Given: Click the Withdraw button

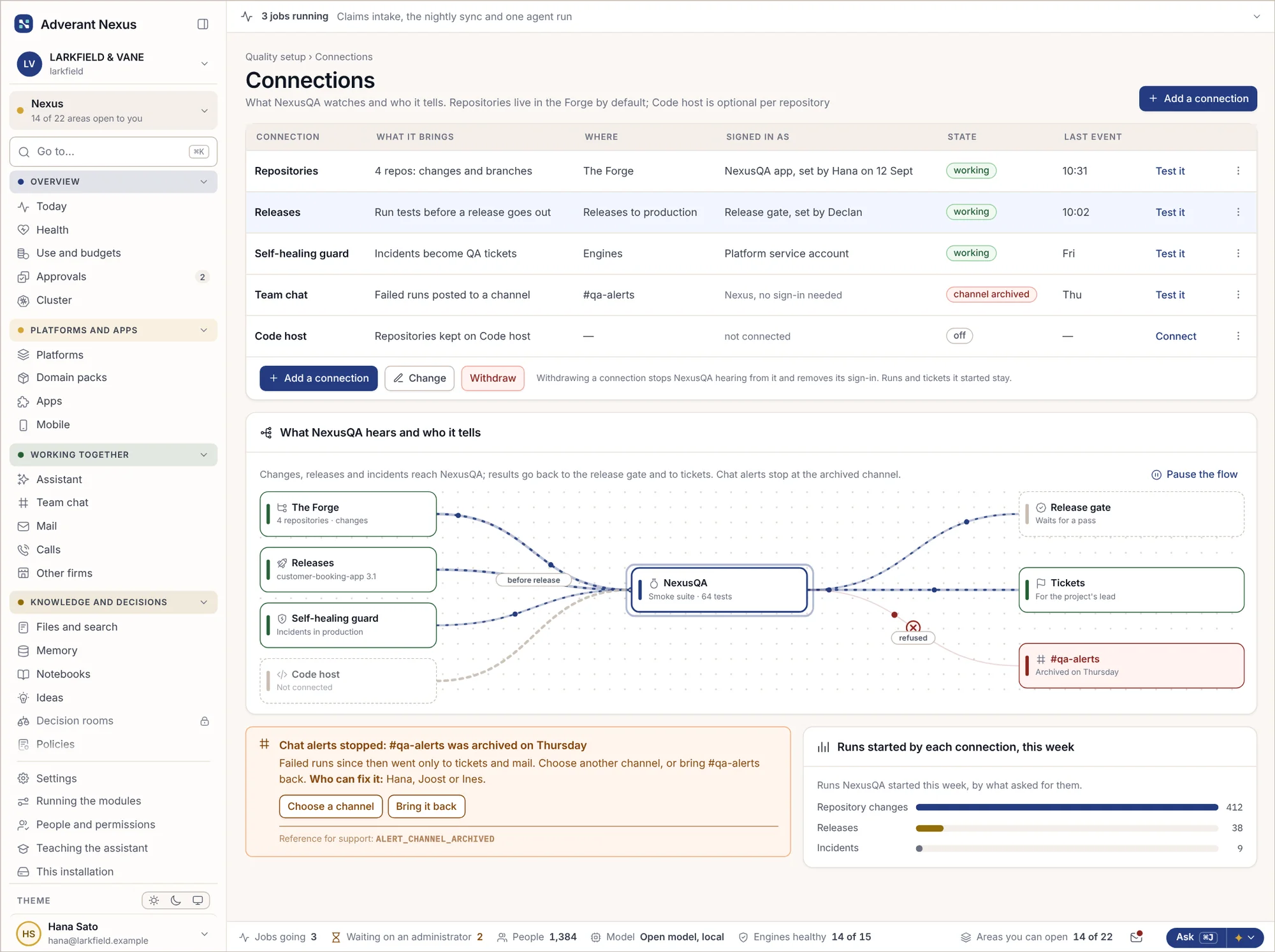Looking at the screenshot, I should (x=493, y=379).
